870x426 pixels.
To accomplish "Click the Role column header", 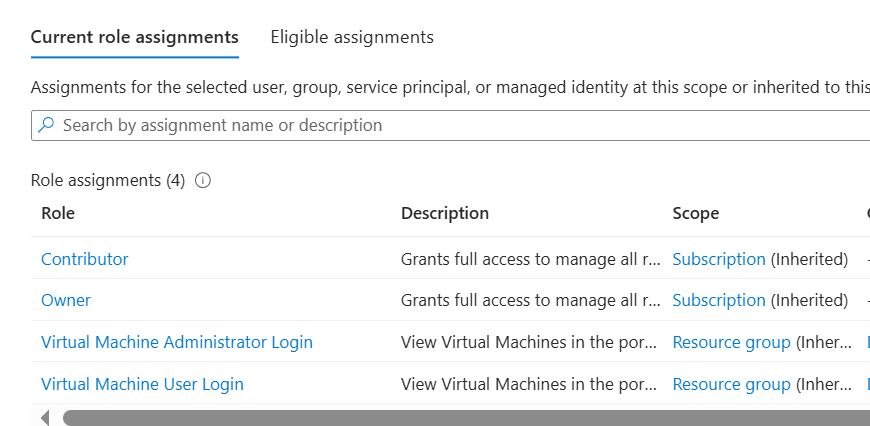I will (58, 213).
